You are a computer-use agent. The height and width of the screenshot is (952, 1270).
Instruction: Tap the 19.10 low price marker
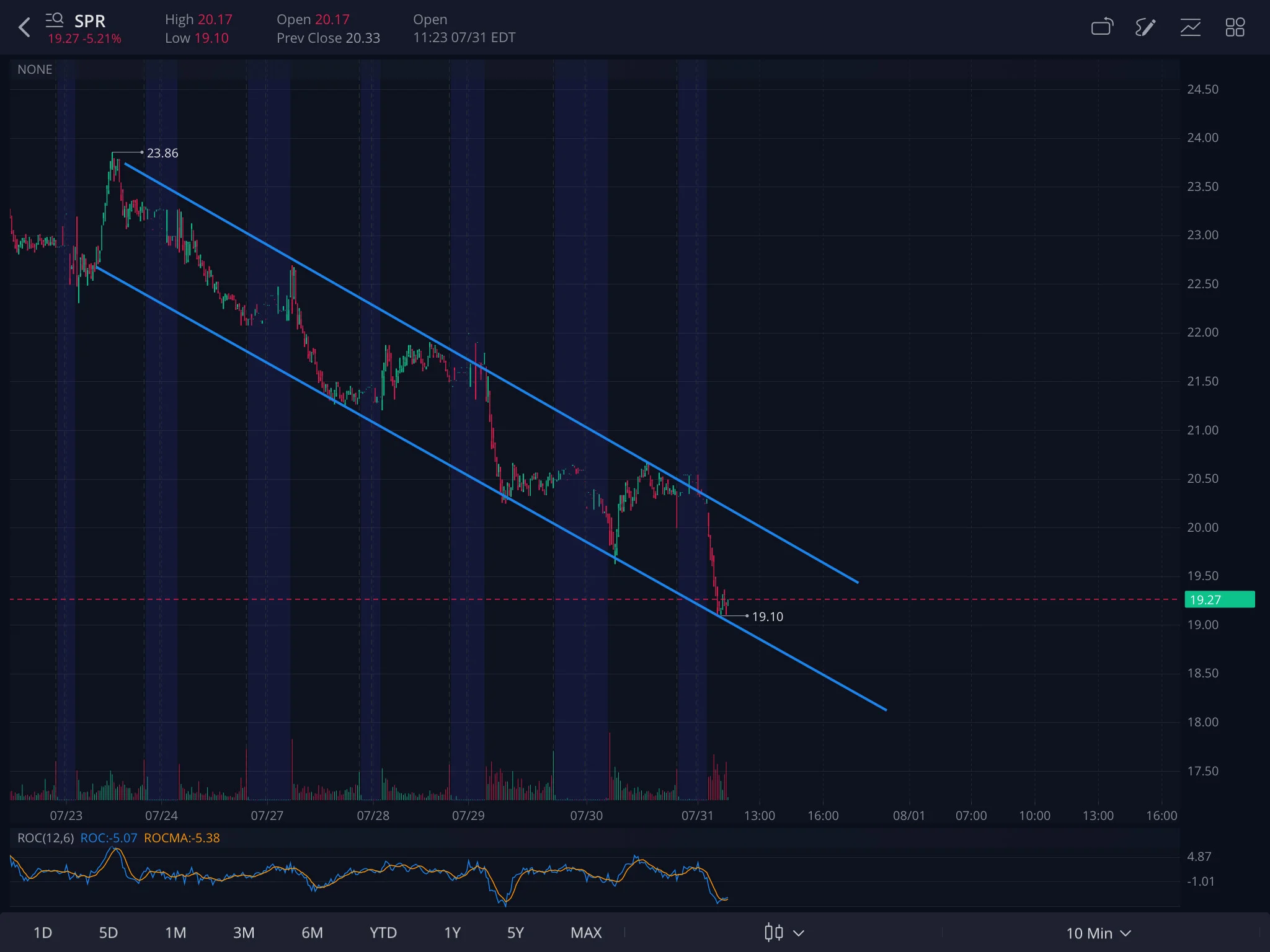pyautogui.click(x=767, y=617)
